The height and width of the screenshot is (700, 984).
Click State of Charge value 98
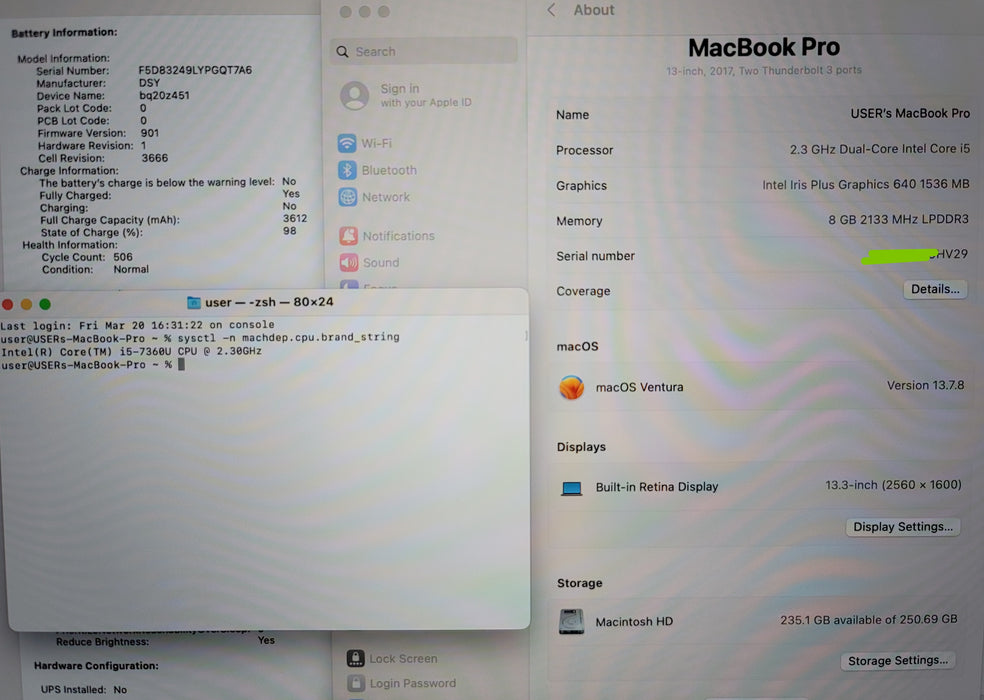point(289,231)
